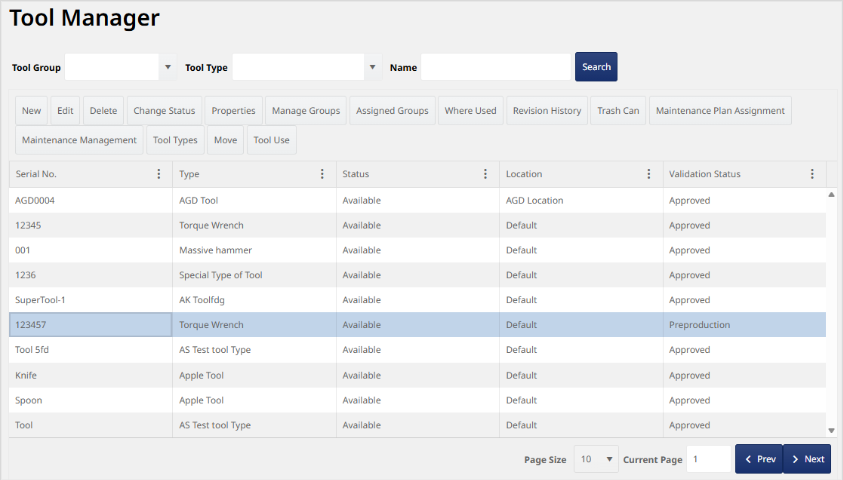Open Tool Types
This screenshot has width=843, height=480.
175,140
